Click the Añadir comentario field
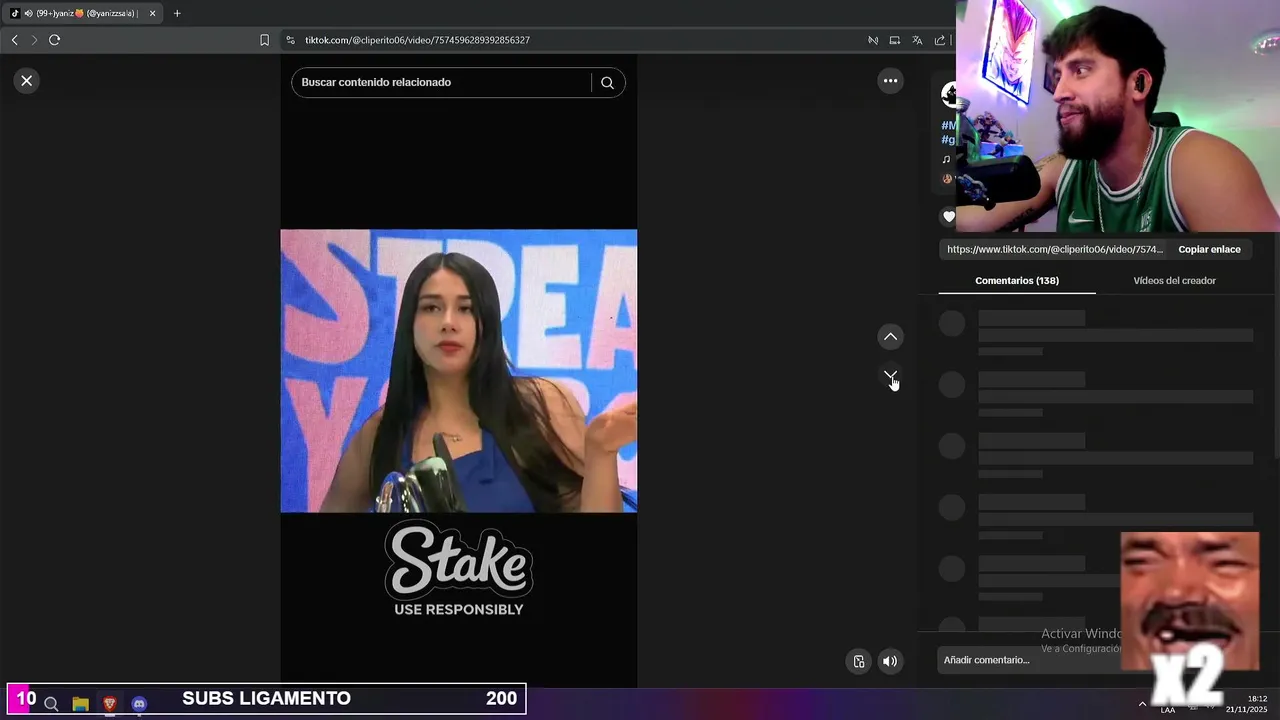The image size is (1280, 720). (1030, 660)
